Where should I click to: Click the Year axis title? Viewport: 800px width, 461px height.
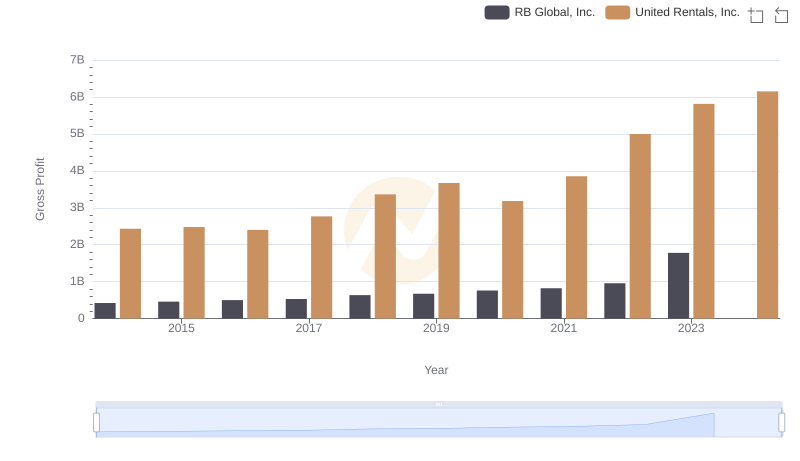436,370
